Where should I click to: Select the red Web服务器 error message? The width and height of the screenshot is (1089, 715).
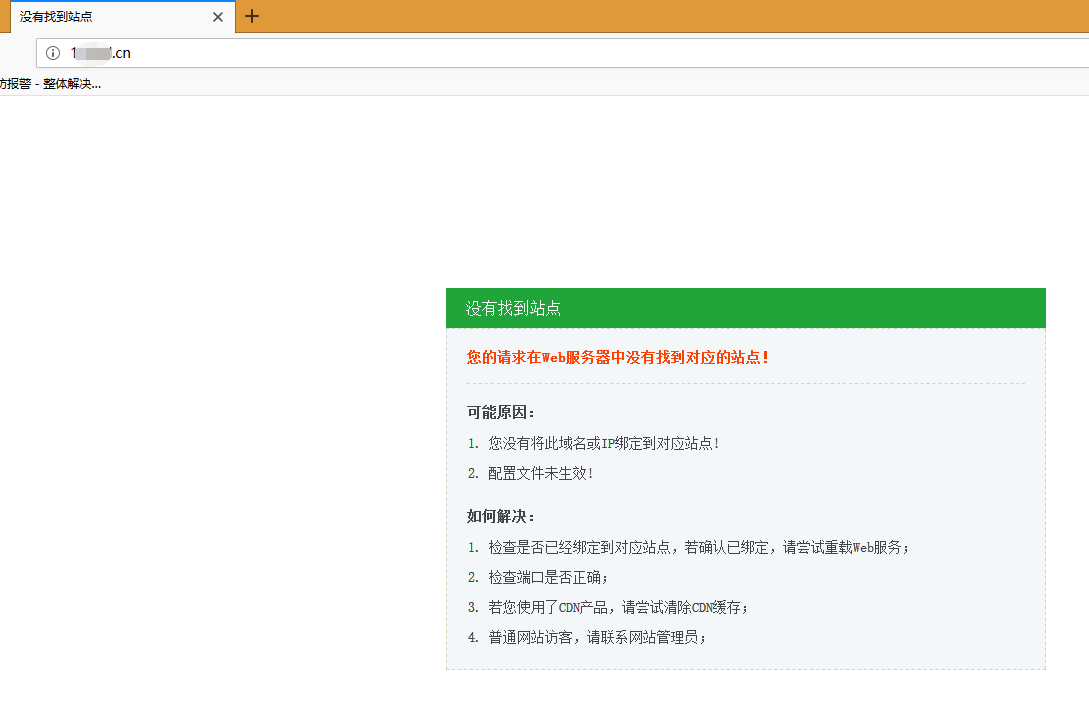617,357
